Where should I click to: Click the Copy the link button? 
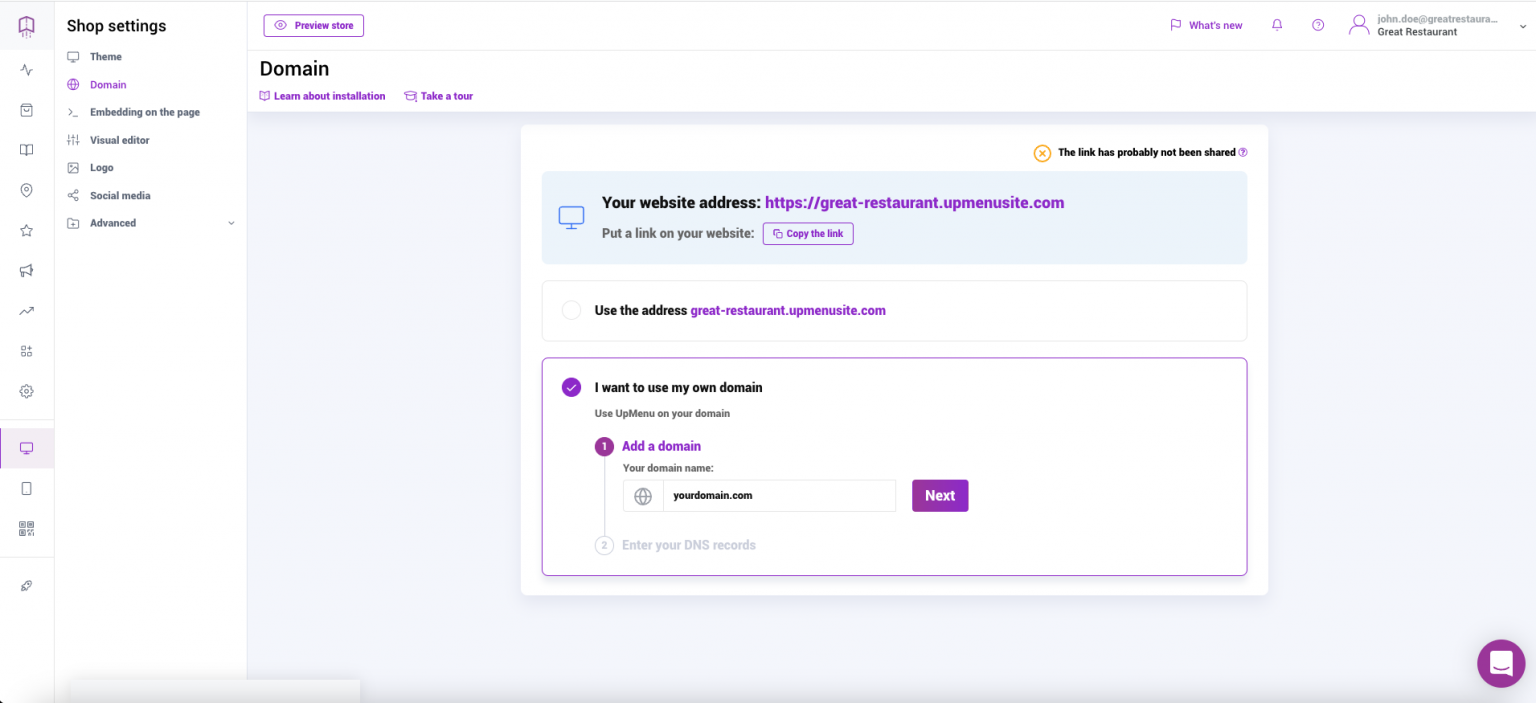(808, 234)
